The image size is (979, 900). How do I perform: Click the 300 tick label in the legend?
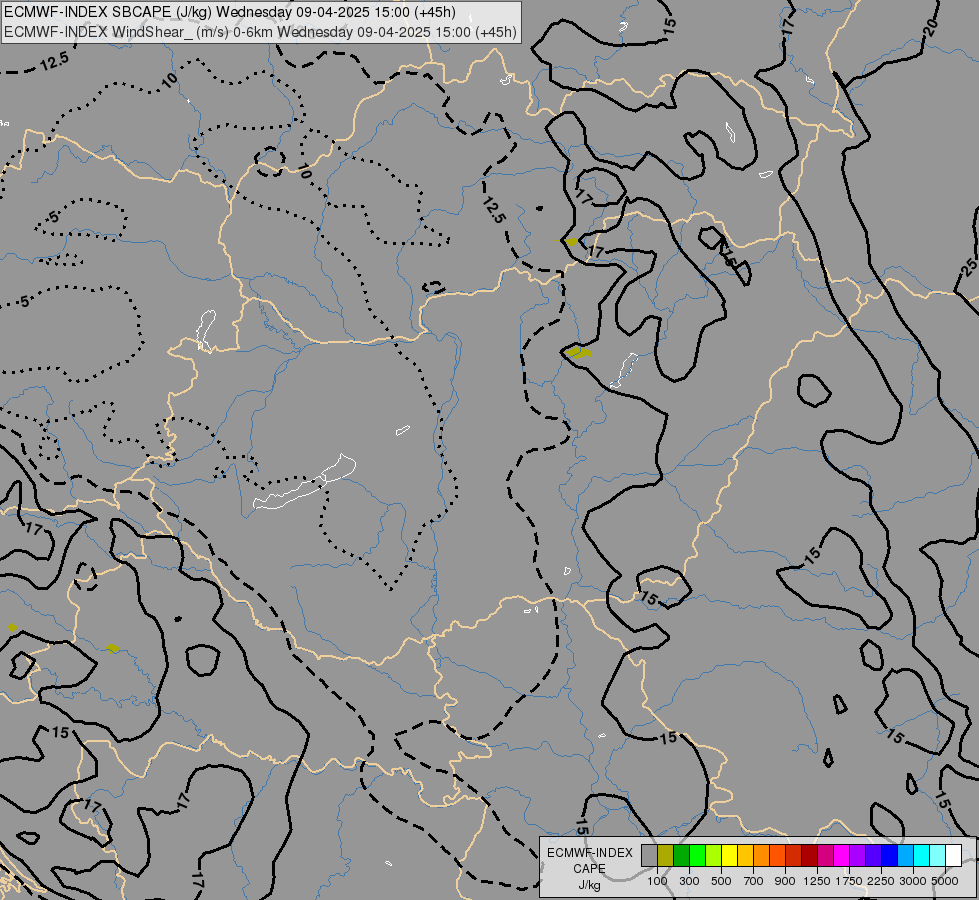(x=689, y=881)
